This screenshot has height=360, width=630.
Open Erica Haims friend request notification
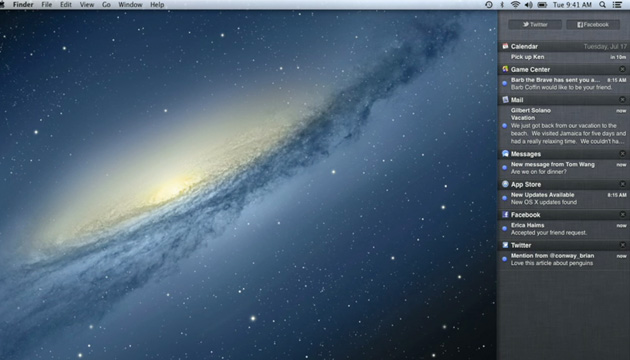click(x=564, y=229)
